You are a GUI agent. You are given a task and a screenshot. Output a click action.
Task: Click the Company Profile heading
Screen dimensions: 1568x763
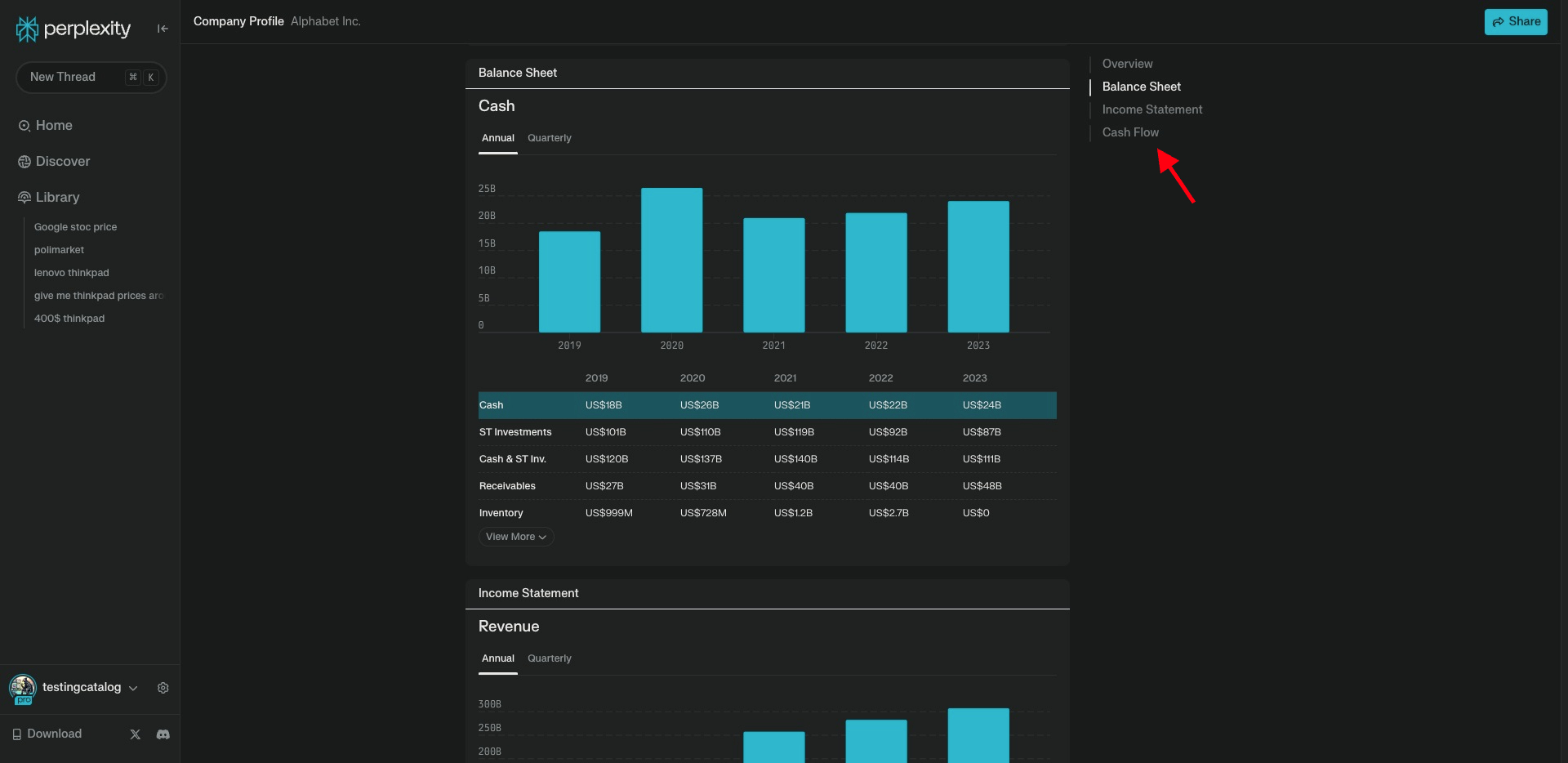[238, 21]
